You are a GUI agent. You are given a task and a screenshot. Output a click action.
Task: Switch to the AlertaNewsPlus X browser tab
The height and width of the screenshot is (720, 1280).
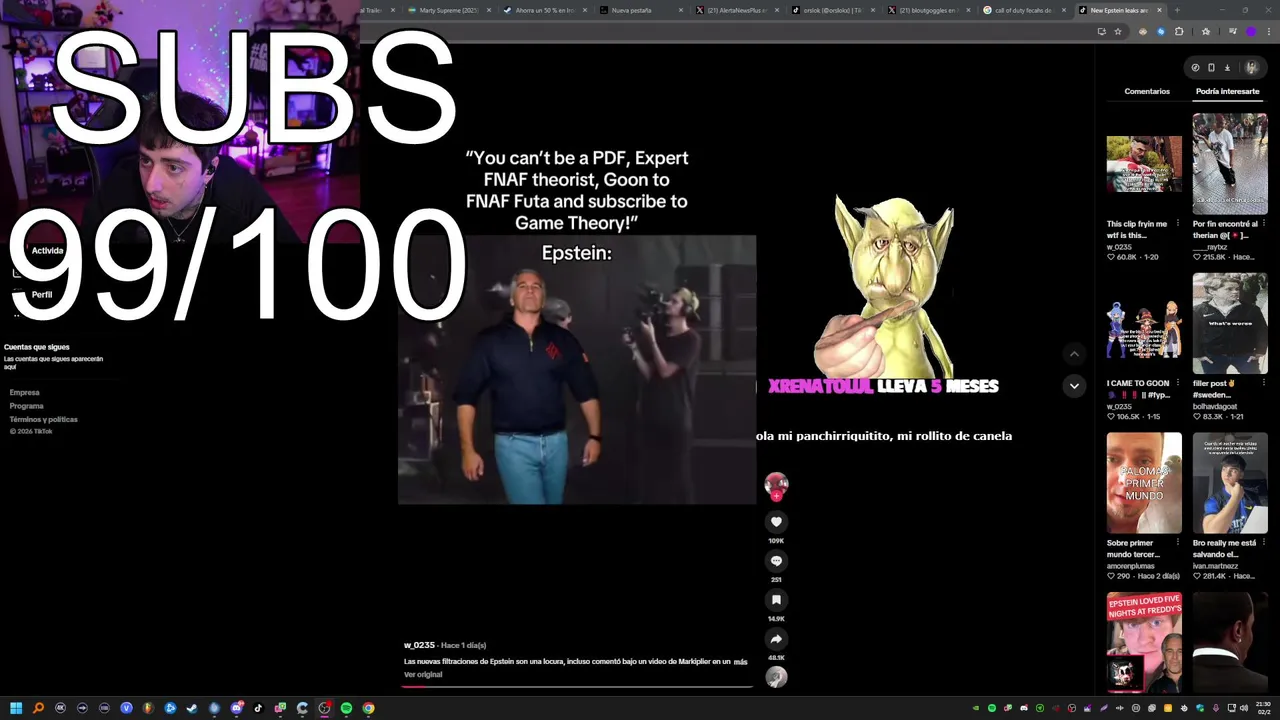pos(736,10)
